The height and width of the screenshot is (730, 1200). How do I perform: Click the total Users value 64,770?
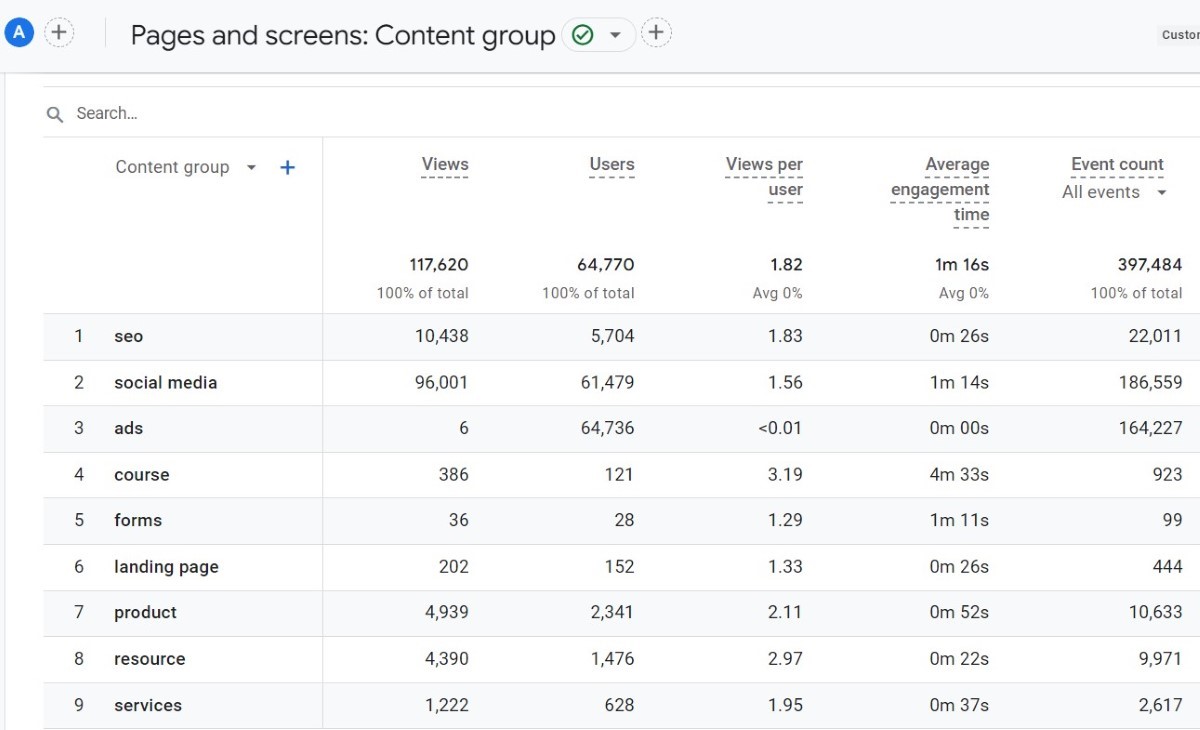(x=606, y=265)
